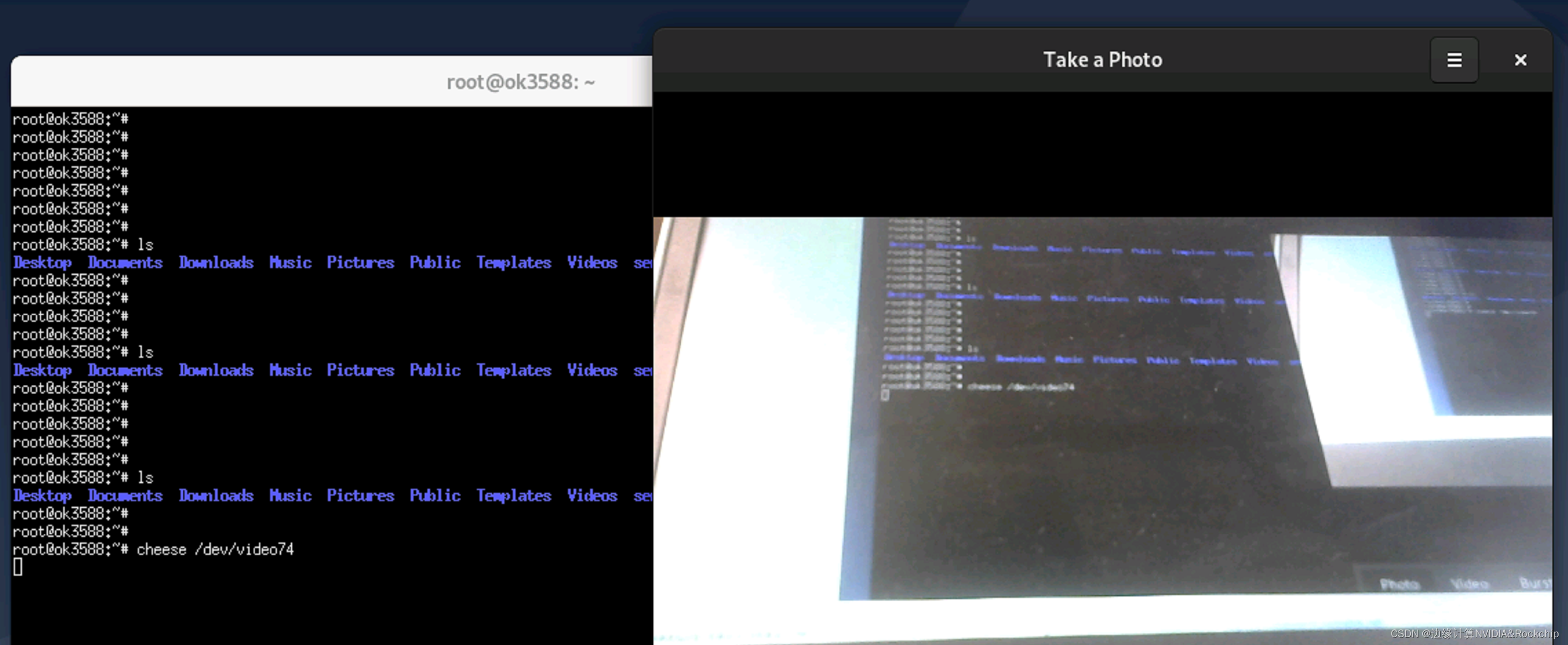The height and width of the screenshot is (645, 1568).
Task: Click "Public" in the second ls listing
Action: 435,370
